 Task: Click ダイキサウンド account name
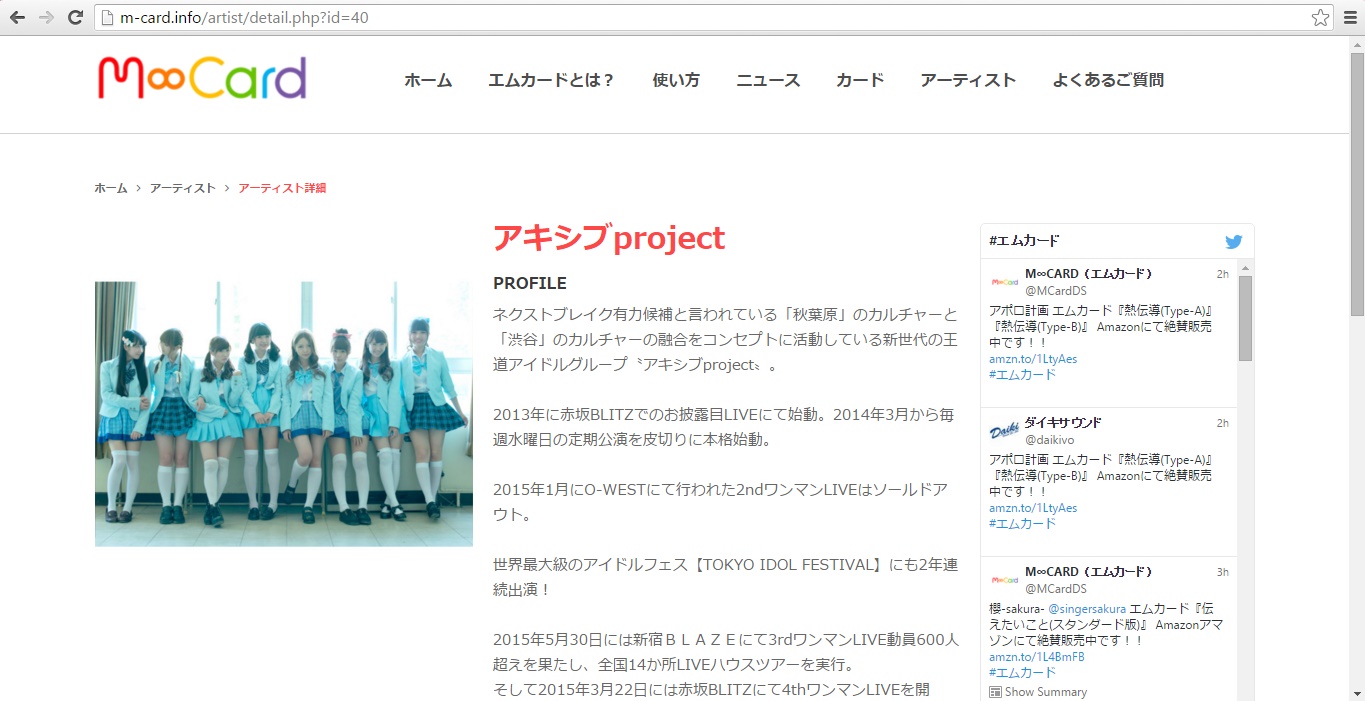pyautogui.click(x=1063, y=423)
